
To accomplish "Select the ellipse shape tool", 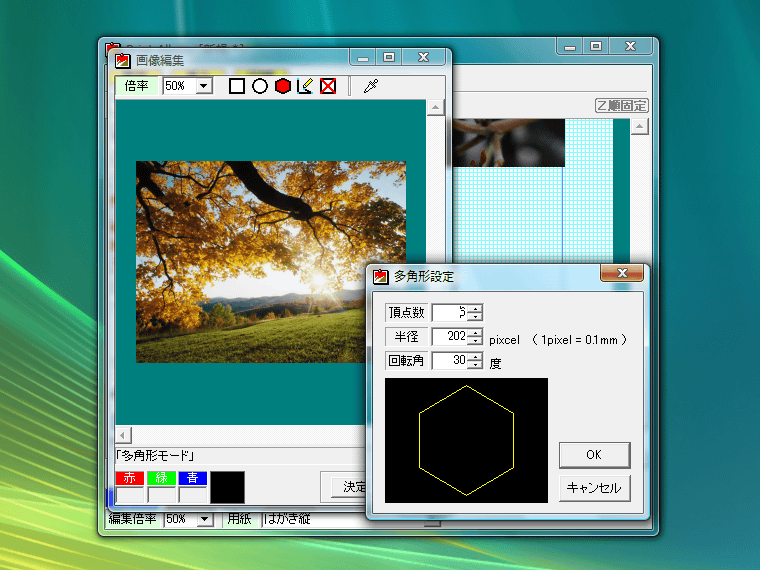I will pyautogui.click(x=260, y=86).
